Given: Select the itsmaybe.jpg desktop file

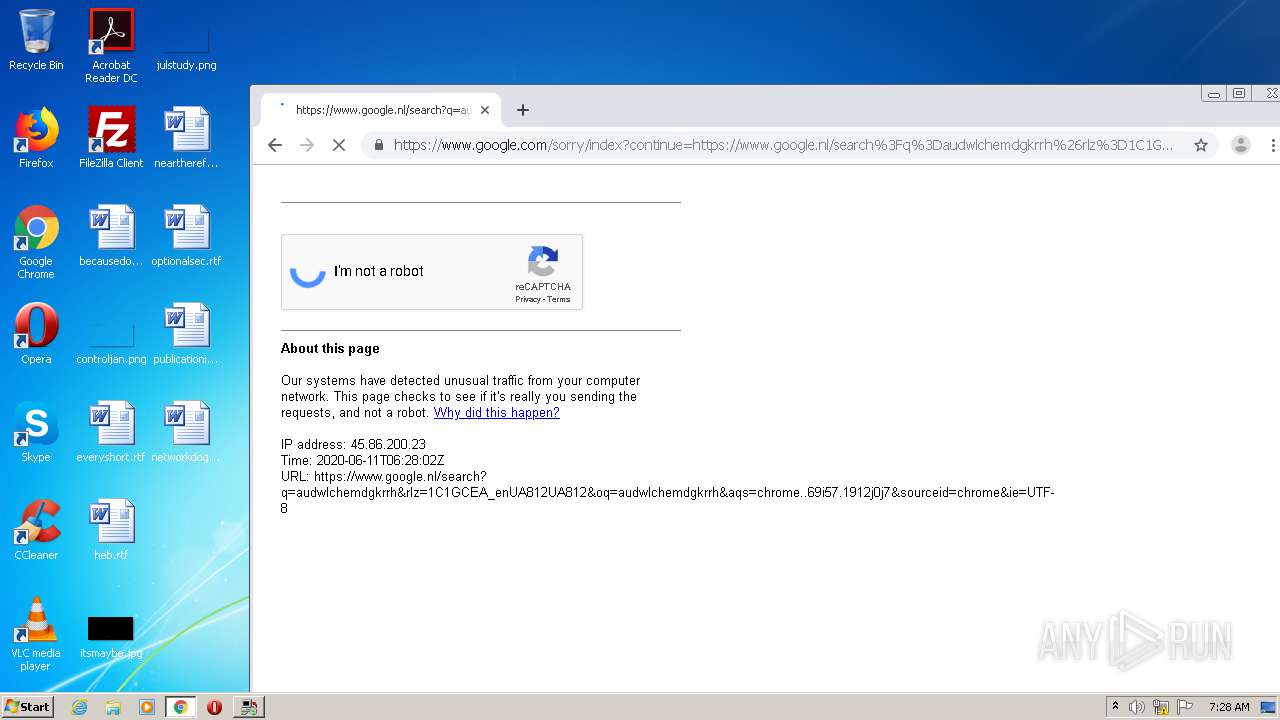Looking at the screenshot, I should click(111, 636).
